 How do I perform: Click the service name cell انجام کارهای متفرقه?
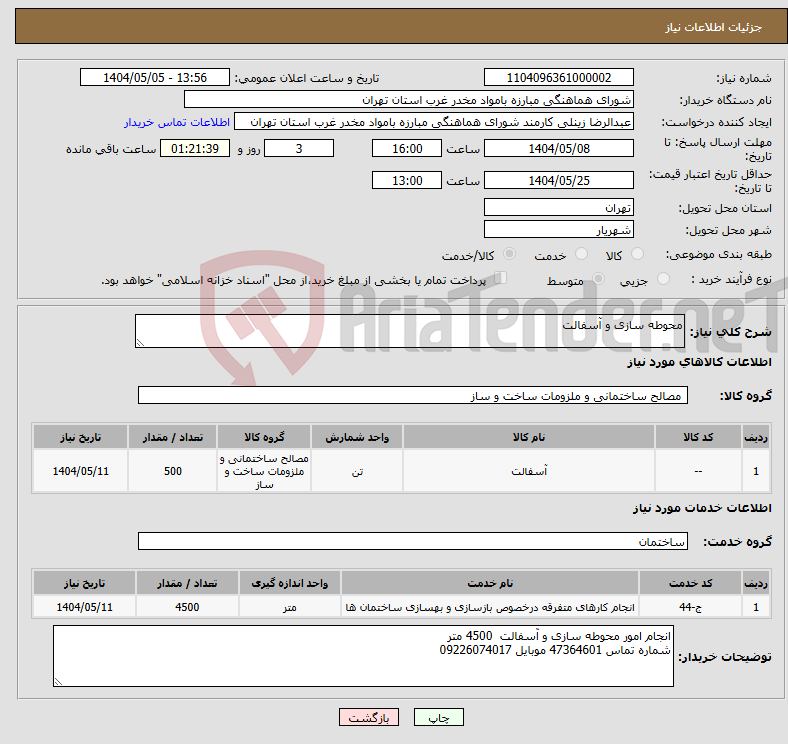(x=490, y=607)
